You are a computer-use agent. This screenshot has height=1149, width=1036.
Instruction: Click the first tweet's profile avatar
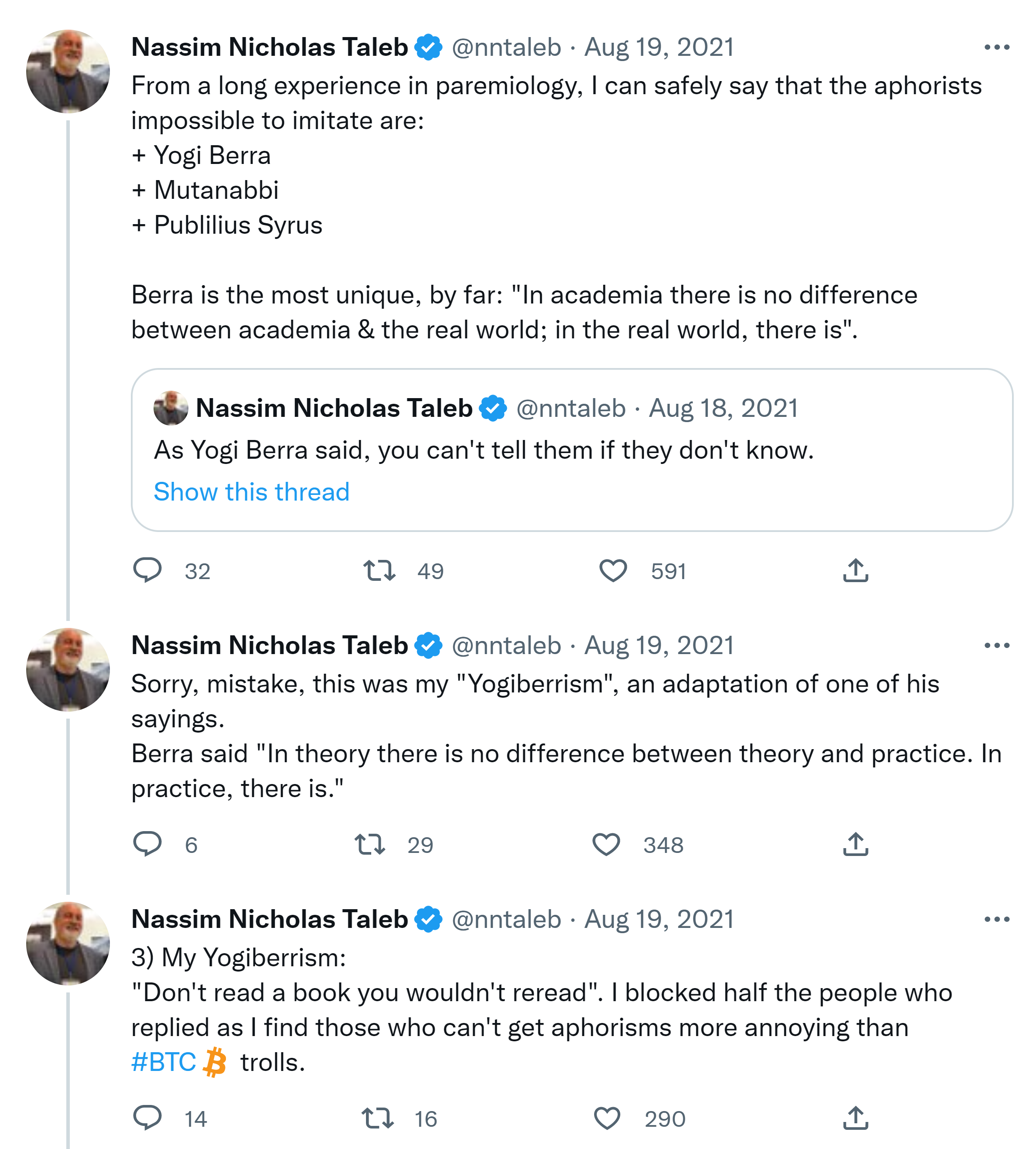(x=68, y=72)
